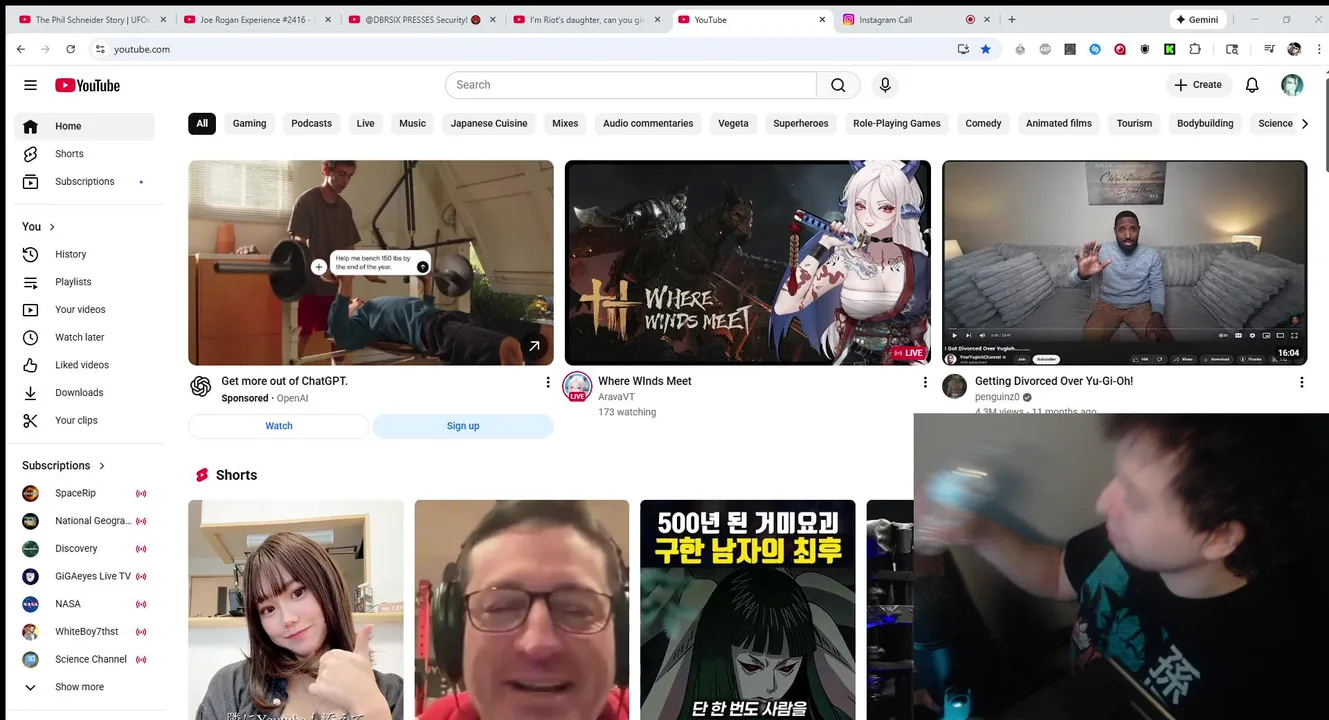1329x720 pixels.
Task: Select the Comedy filter chip
Action: (983, 124)
